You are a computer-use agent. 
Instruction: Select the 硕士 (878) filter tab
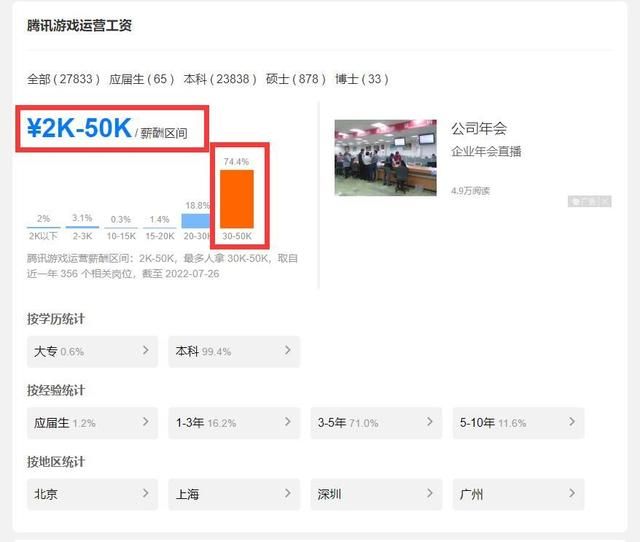tap(296, 79)
